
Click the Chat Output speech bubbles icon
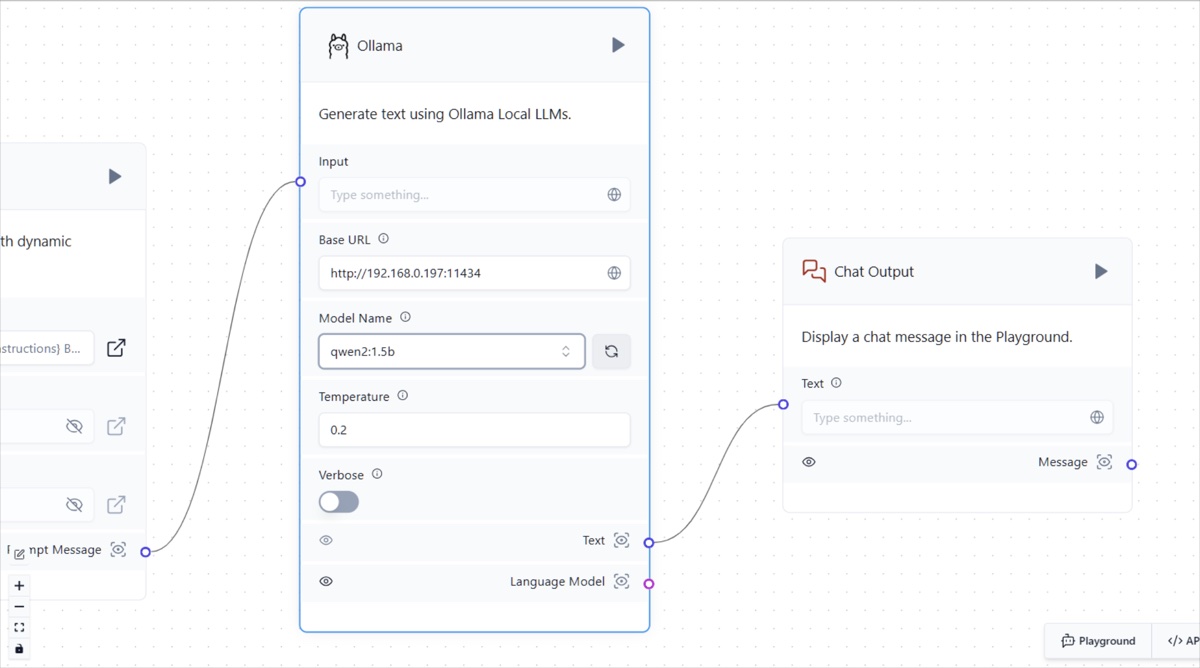coord(814,271)
